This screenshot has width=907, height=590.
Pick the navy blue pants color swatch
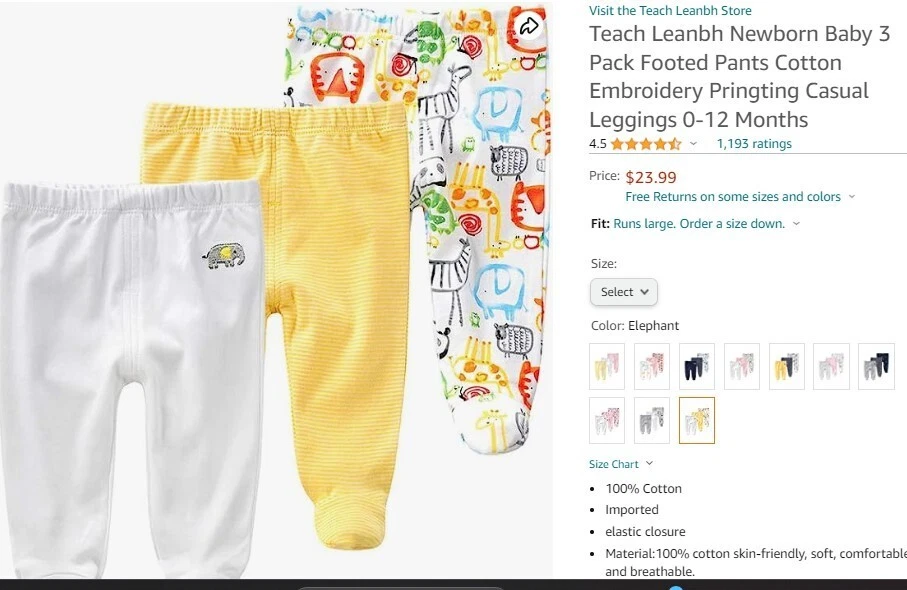(696, 366)
